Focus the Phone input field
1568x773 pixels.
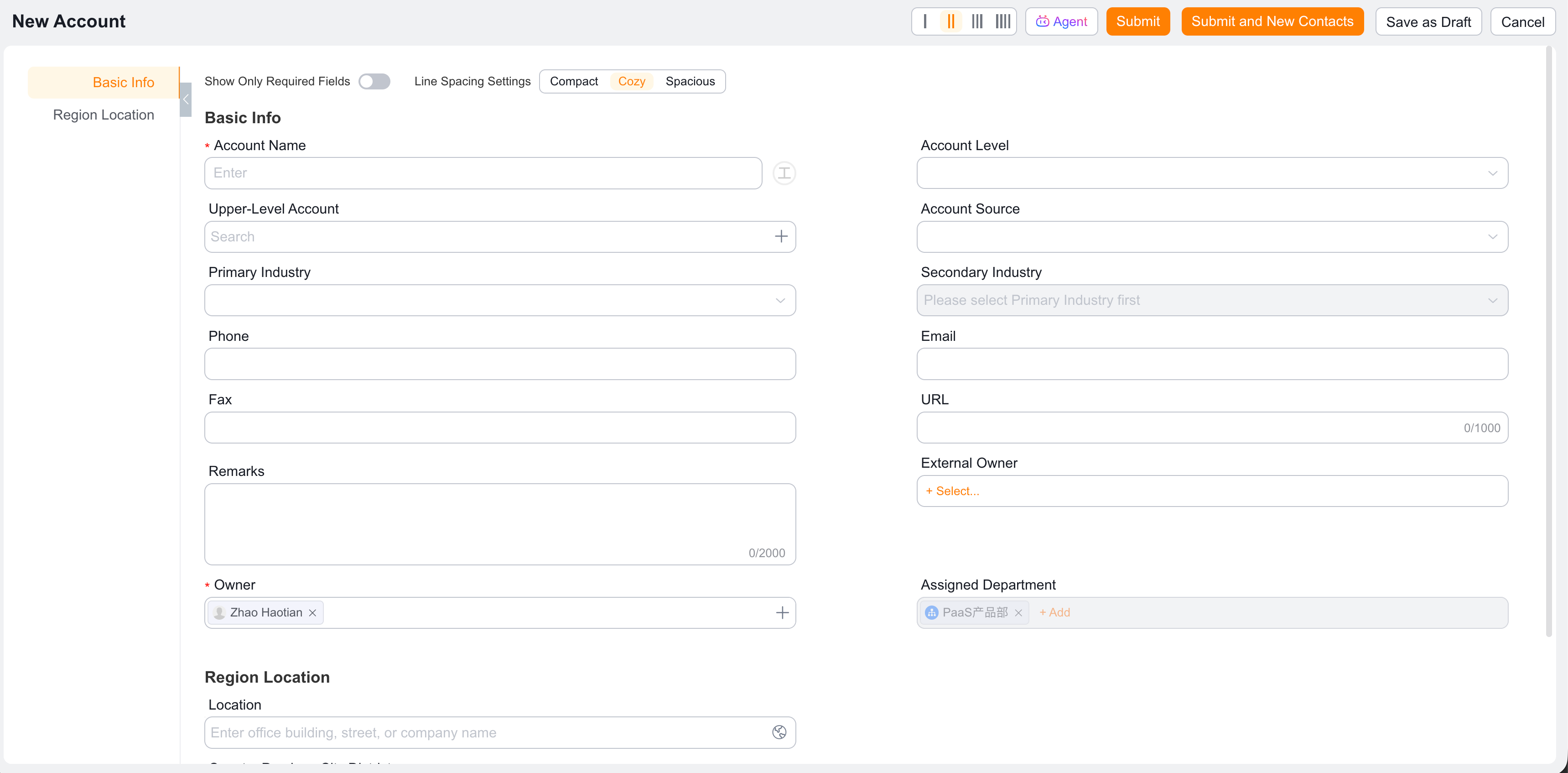point(500,364)
